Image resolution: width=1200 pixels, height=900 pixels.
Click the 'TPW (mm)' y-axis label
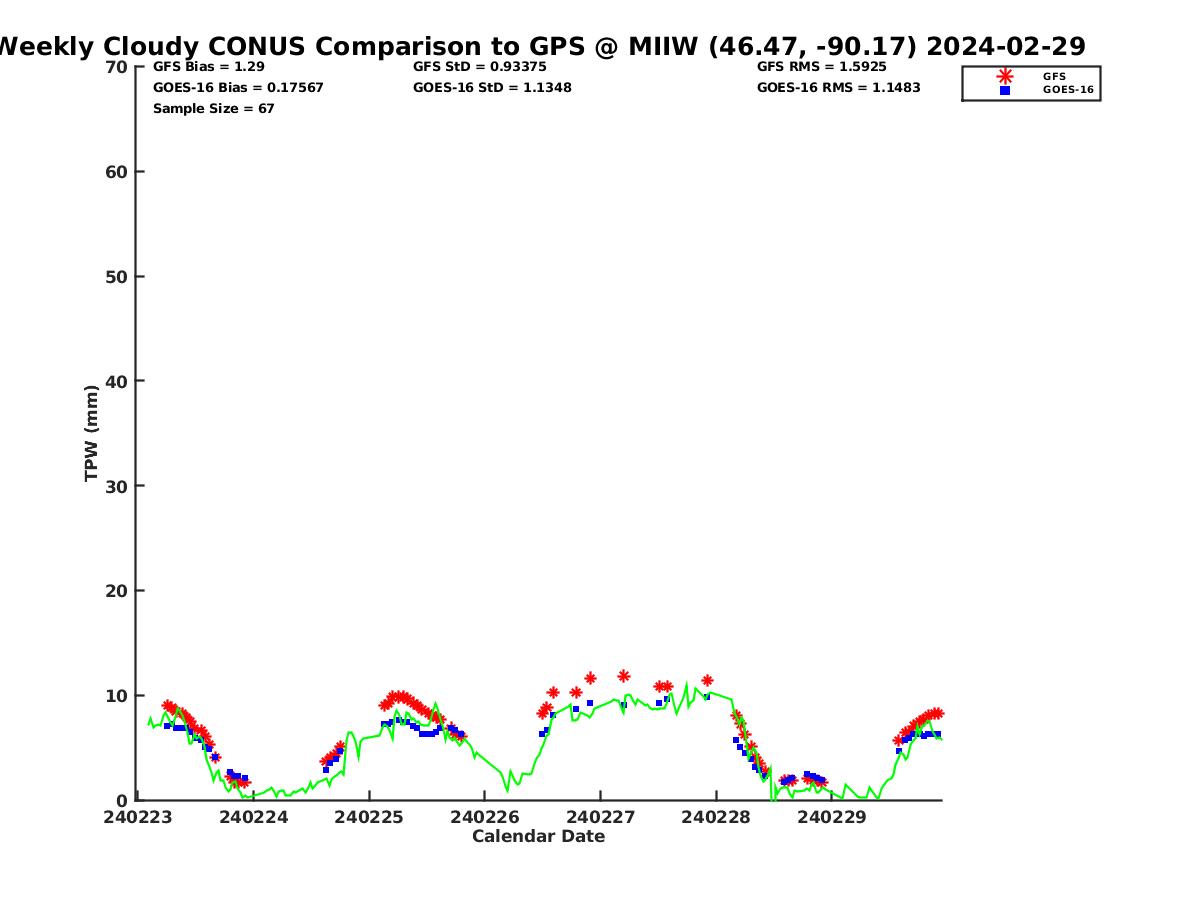tap(92, 433)
